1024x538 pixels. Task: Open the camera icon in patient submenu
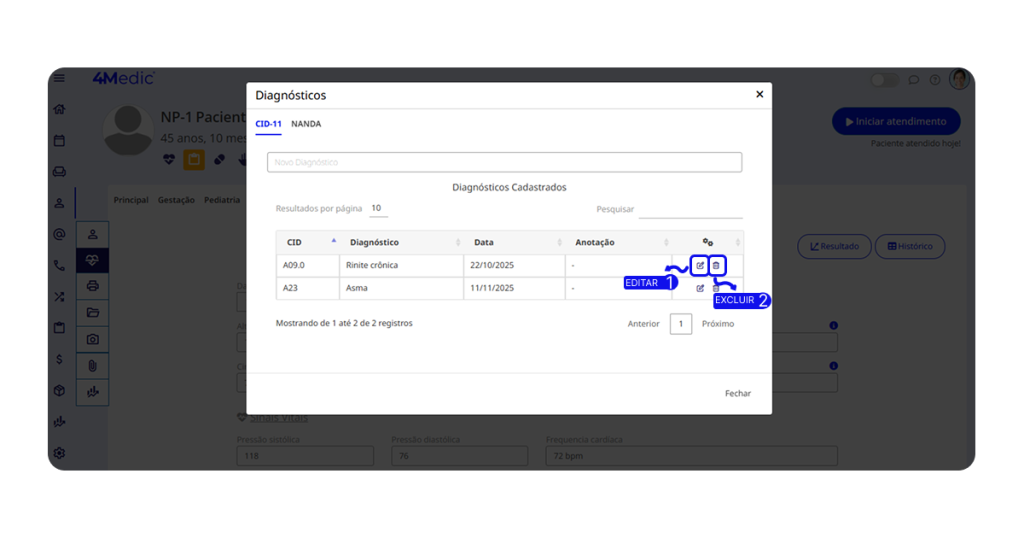[x=93, y=339]
